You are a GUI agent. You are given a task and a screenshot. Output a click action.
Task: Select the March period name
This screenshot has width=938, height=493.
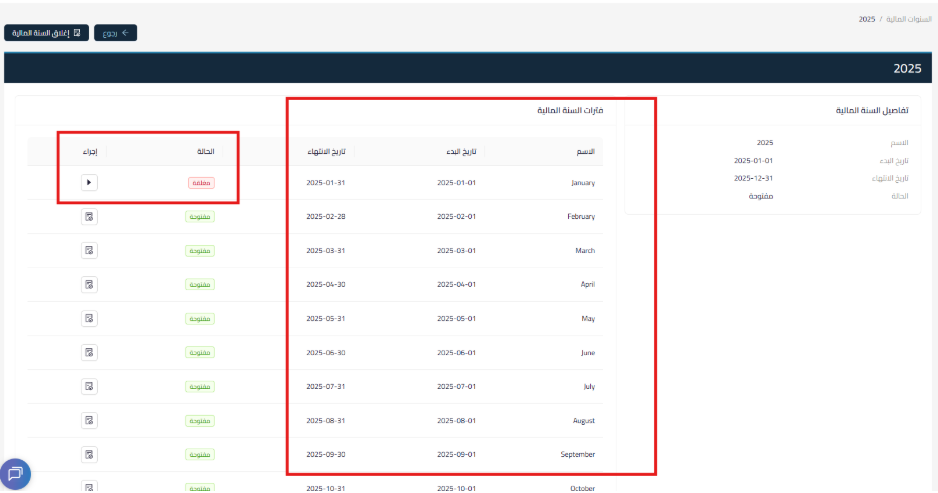click(x=585, y=251)
